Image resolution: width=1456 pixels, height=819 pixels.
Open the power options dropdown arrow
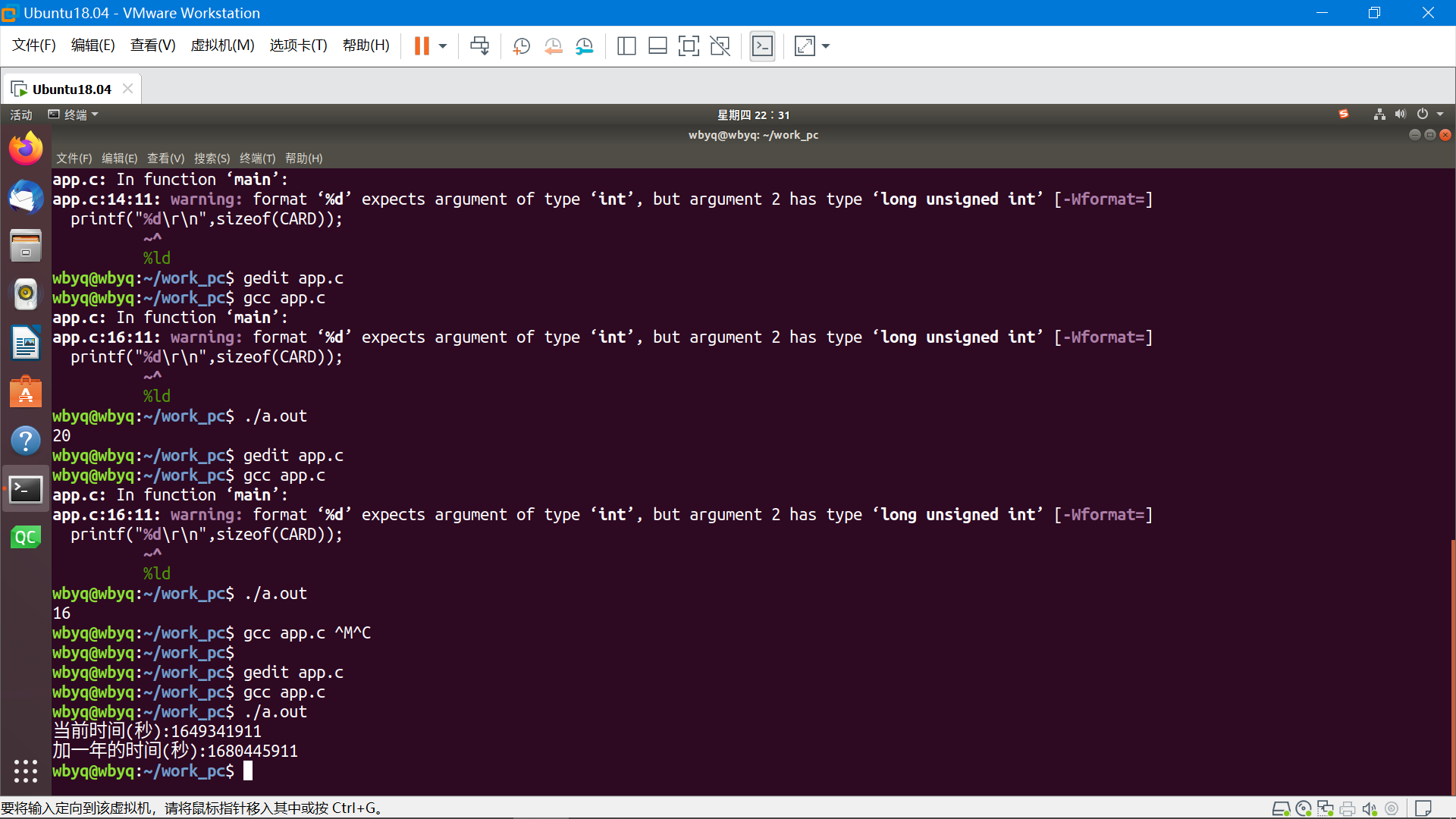point(443,46)
